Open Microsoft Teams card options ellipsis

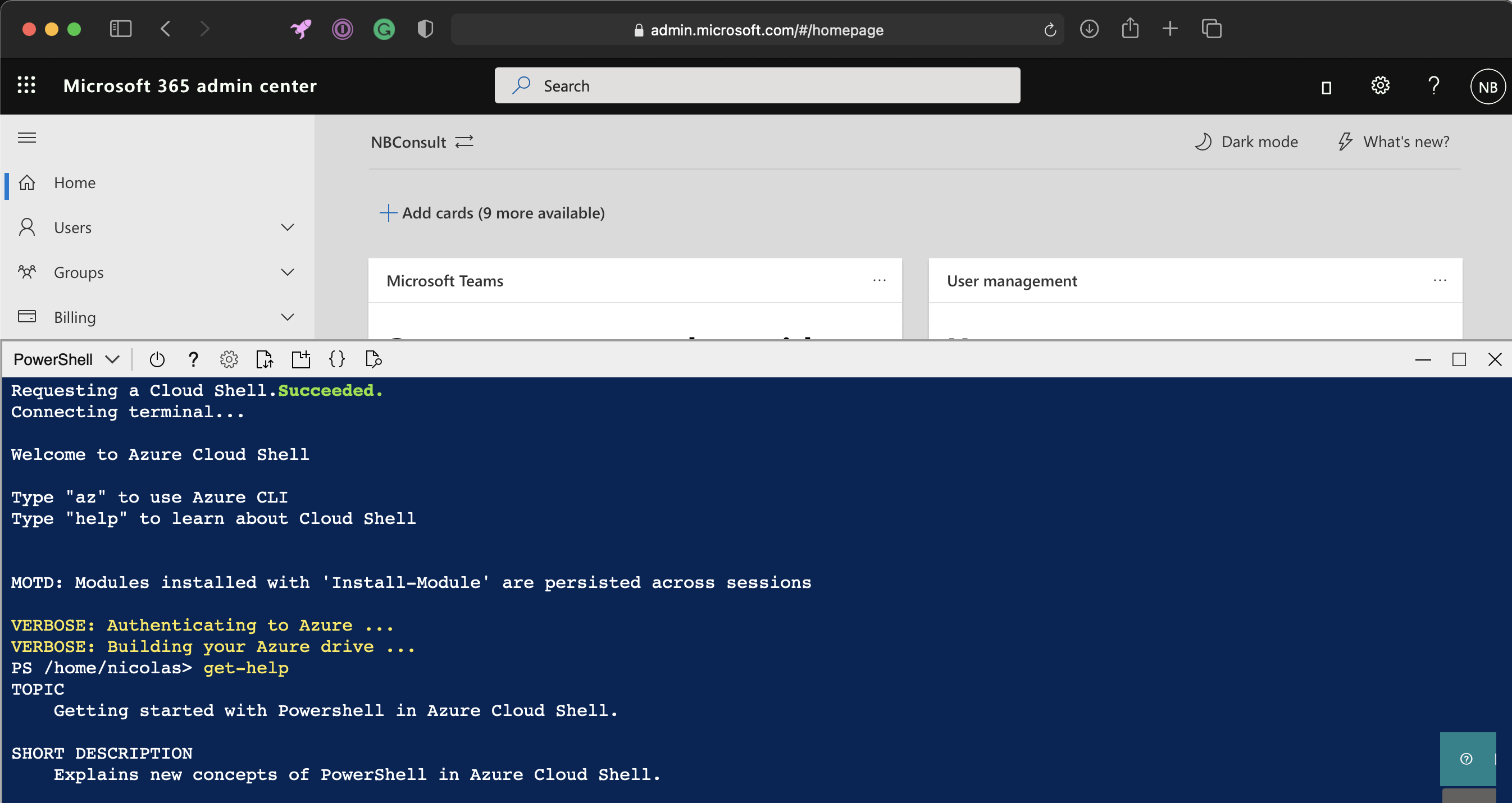[879, 281]
